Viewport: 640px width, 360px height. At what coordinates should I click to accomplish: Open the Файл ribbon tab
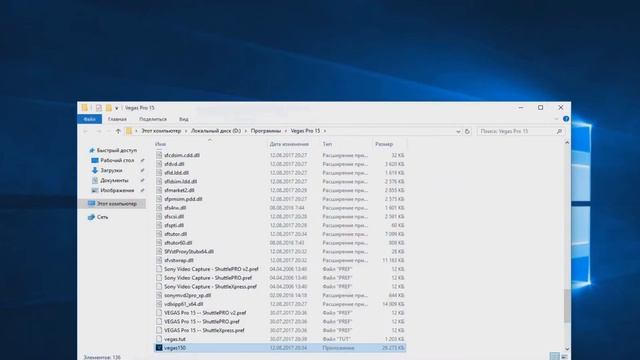[x=89, y=119]
